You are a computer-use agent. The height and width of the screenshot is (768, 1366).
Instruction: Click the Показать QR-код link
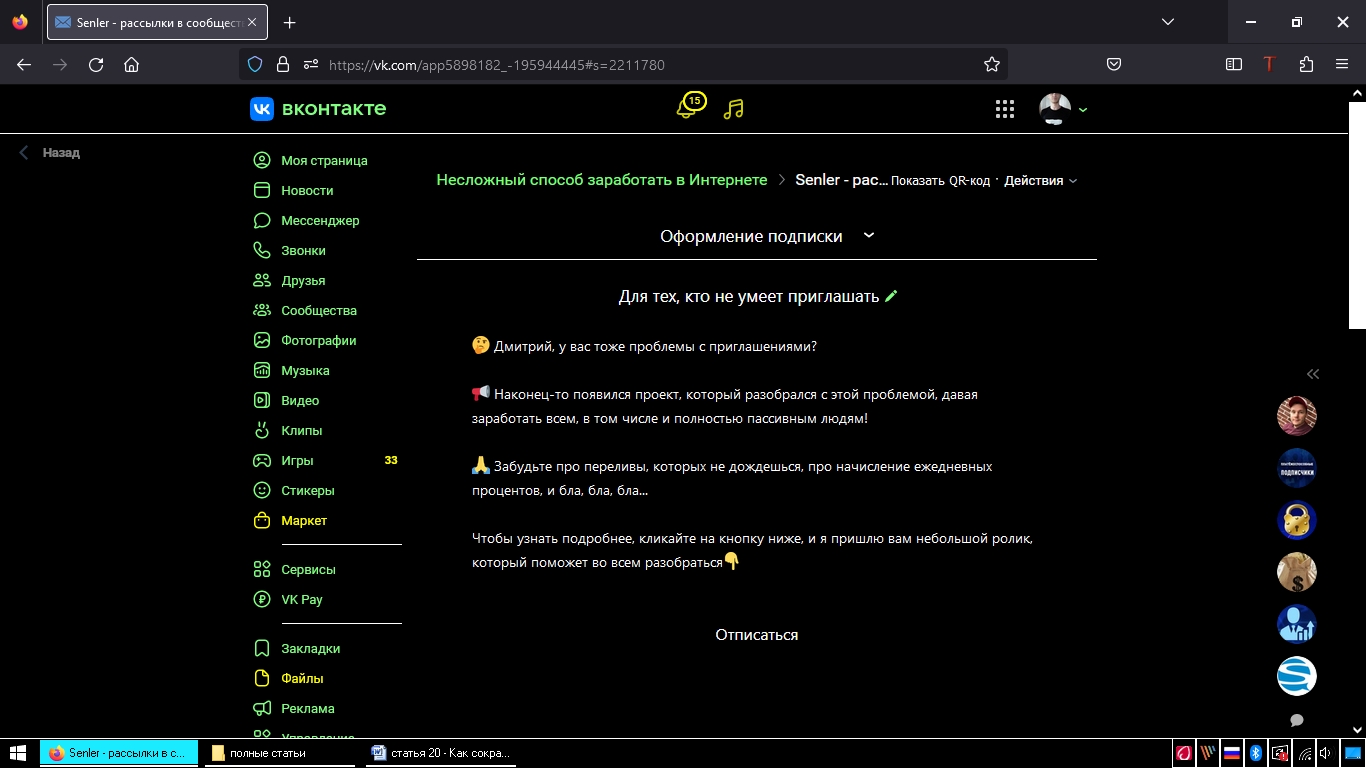940,181
